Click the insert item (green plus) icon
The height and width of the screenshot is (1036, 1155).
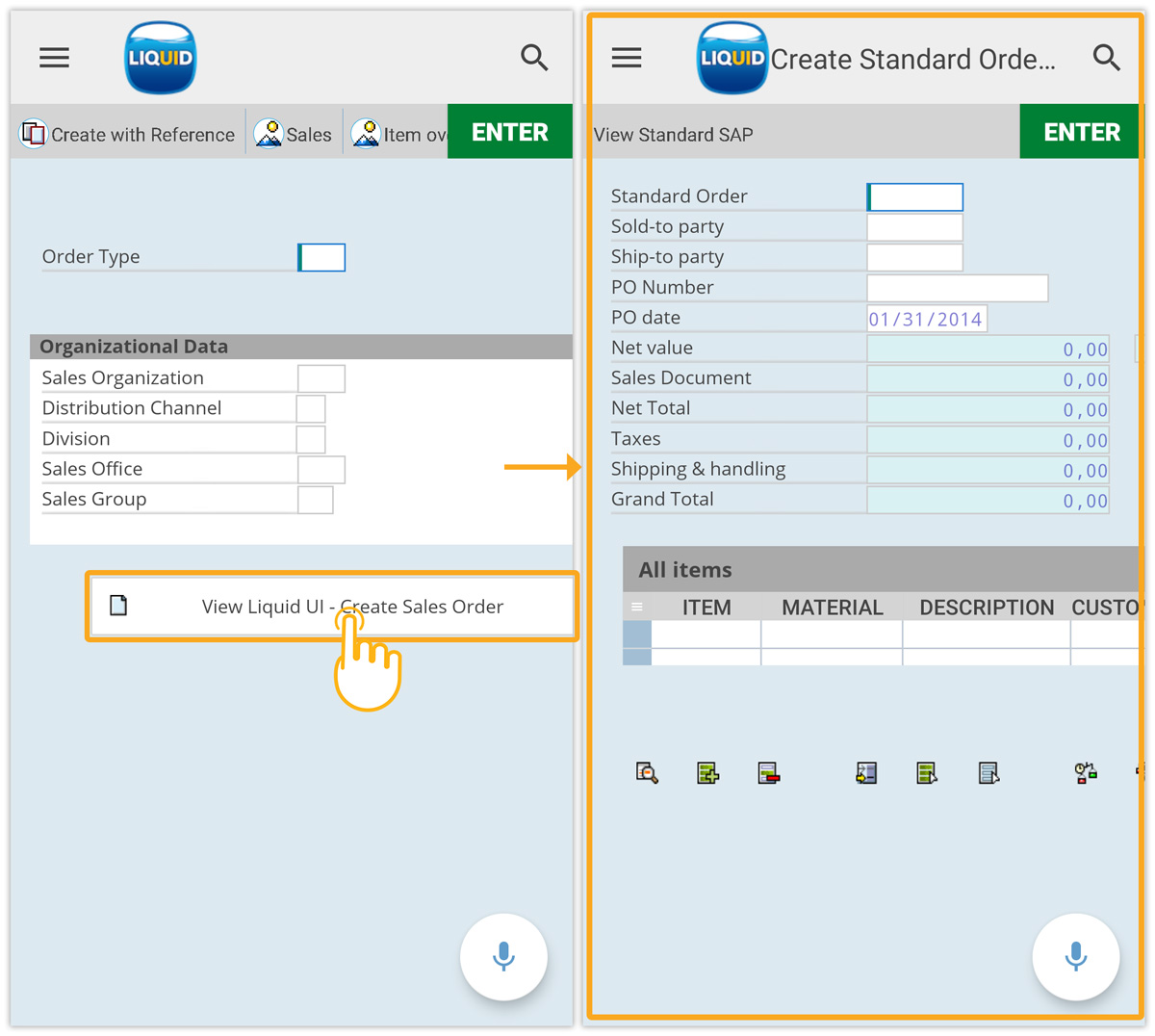pos(707,773)
